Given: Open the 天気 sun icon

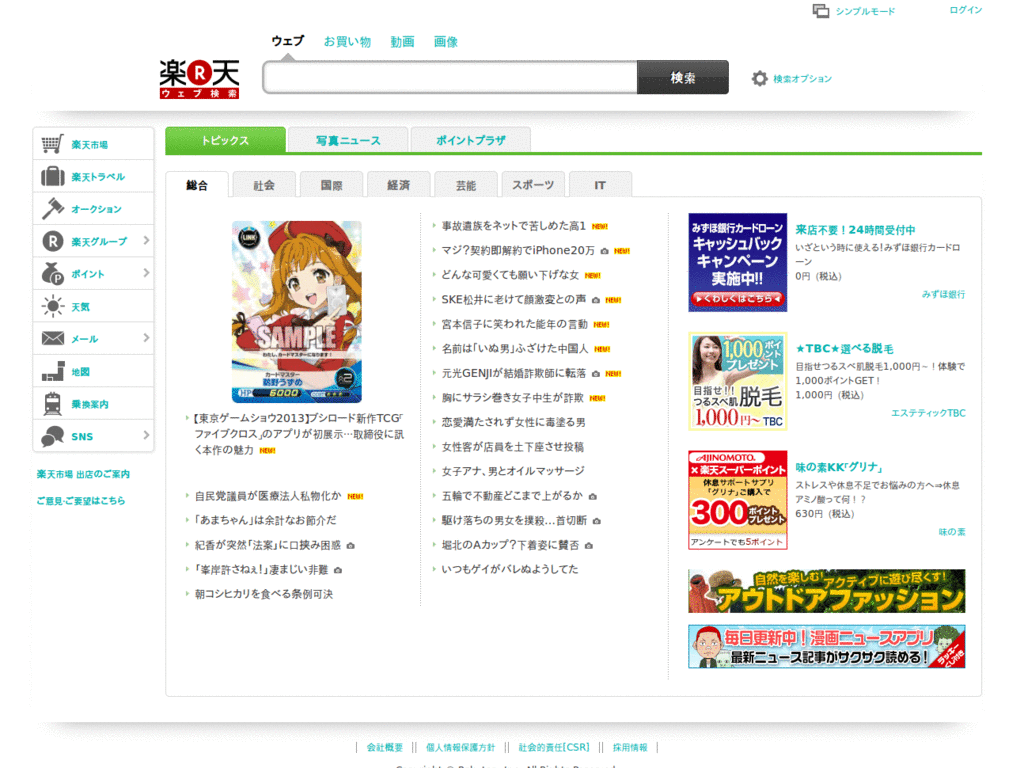Looking at the screenshot, I should click(x=52, y=306).
